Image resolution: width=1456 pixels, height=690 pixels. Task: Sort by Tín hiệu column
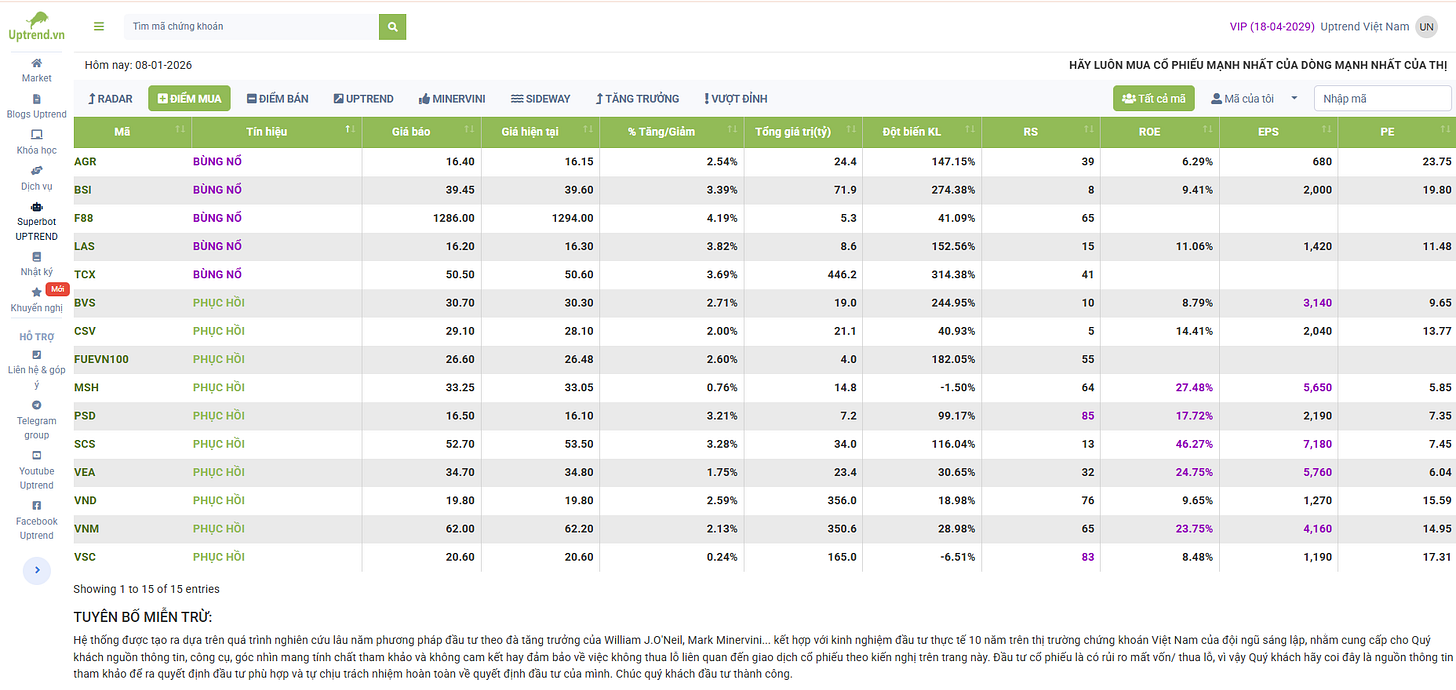tap(351, 131)
